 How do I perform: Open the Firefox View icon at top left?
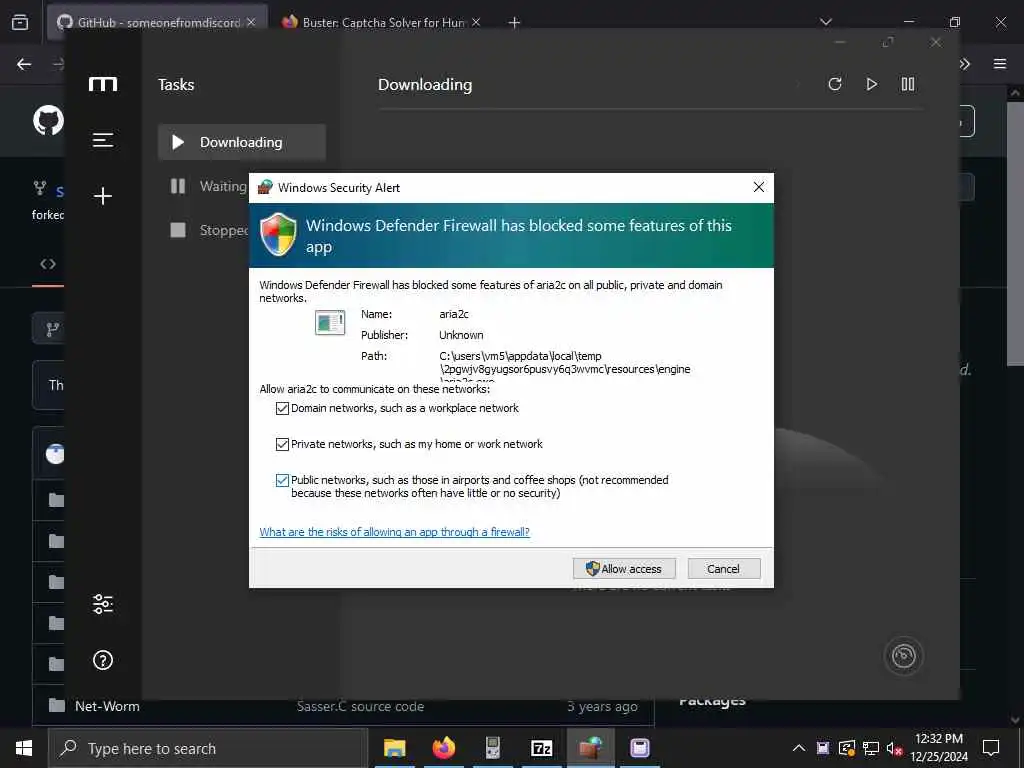(x=20, y=22)
